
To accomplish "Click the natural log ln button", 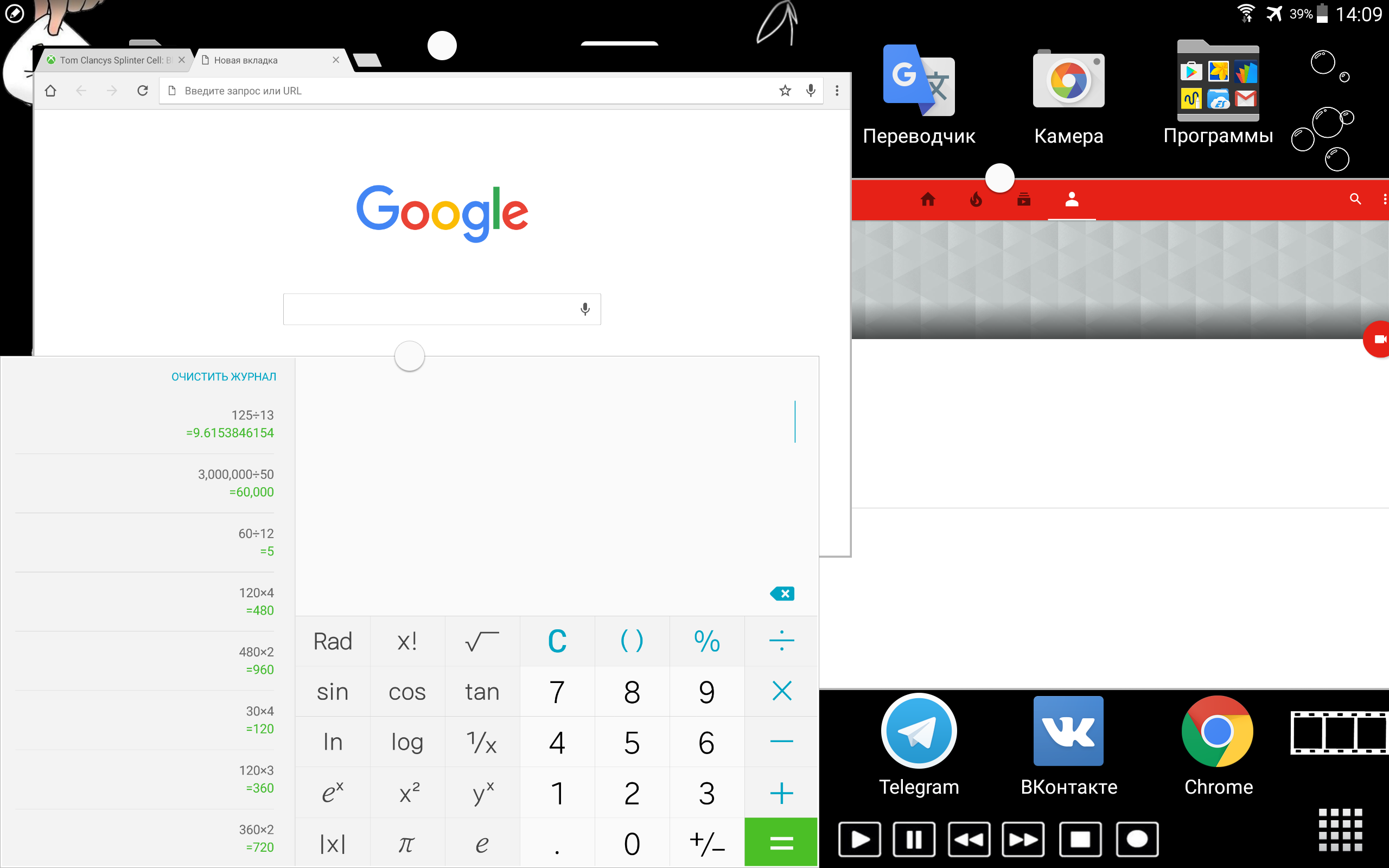I will (x=331, y=741).
